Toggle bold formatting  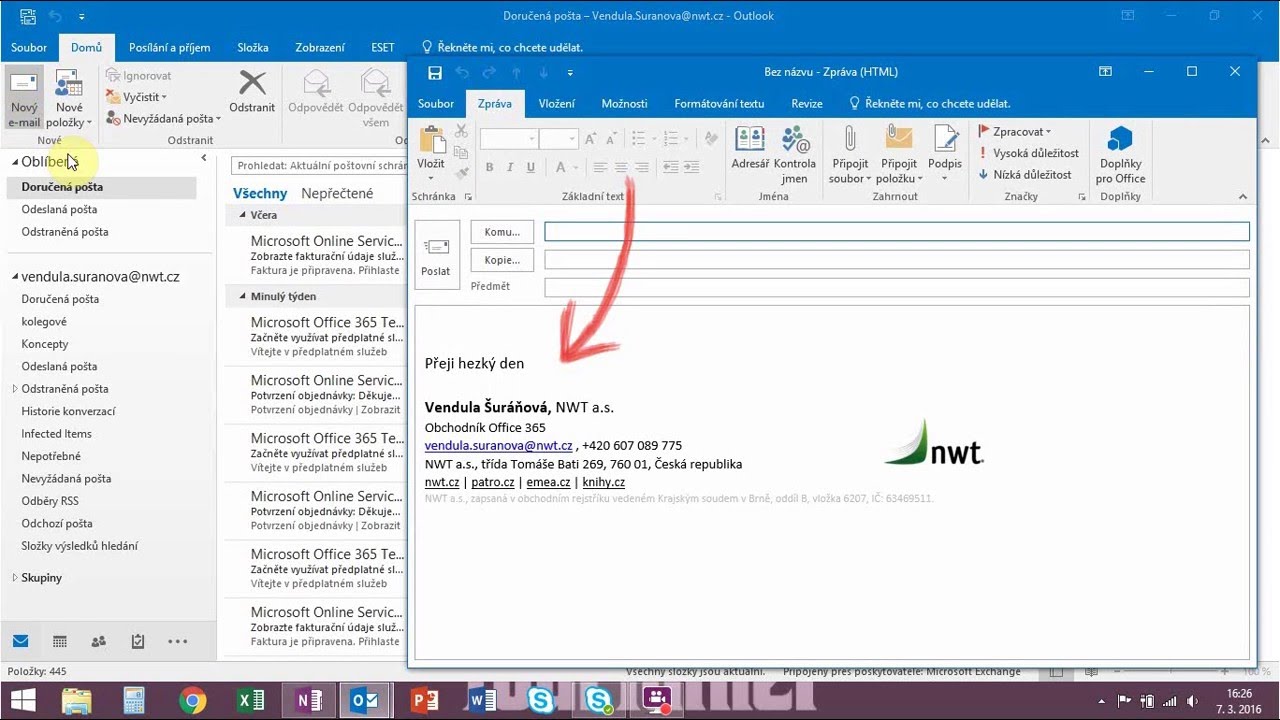(489, 167)
